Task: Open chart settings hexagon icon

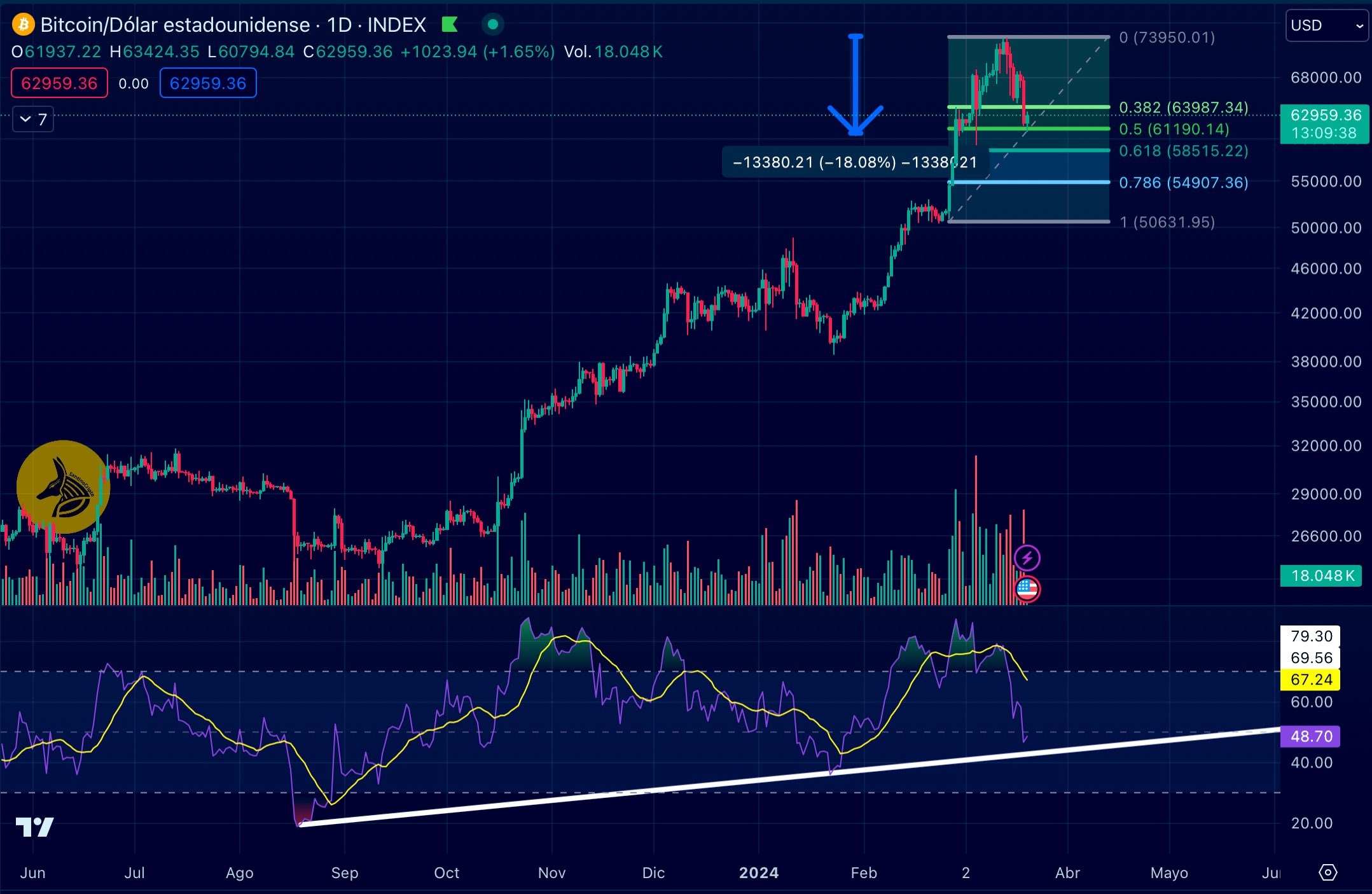Action: point(1328,872)
